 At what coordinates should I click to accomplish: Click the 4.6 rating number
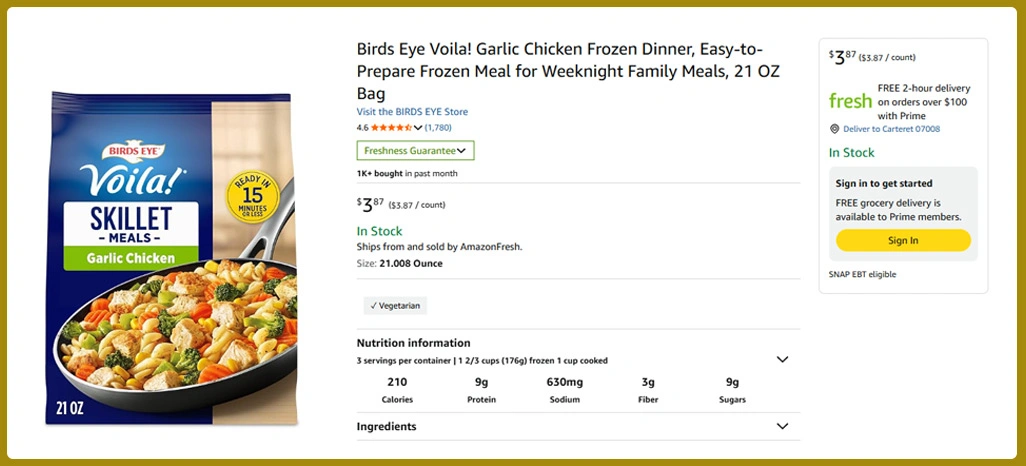pos(362,128)
